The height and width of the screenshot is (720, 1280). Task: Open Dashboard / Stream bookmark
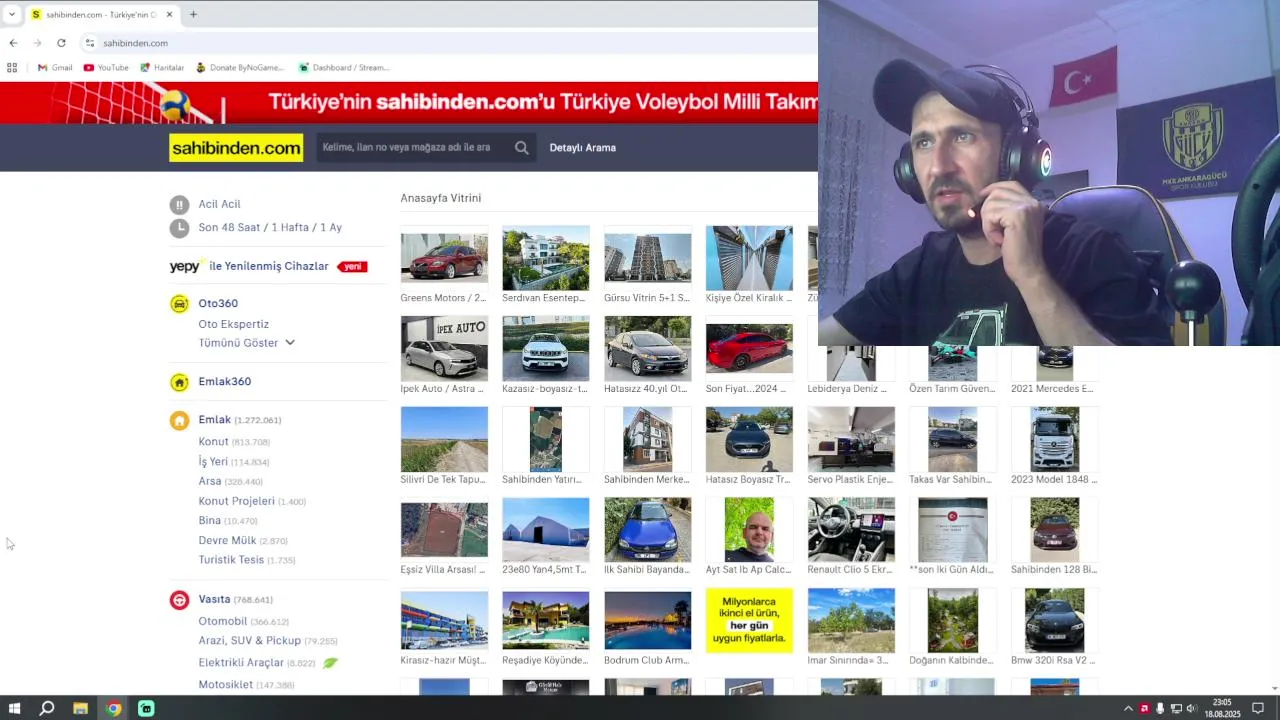click(344, 68)
